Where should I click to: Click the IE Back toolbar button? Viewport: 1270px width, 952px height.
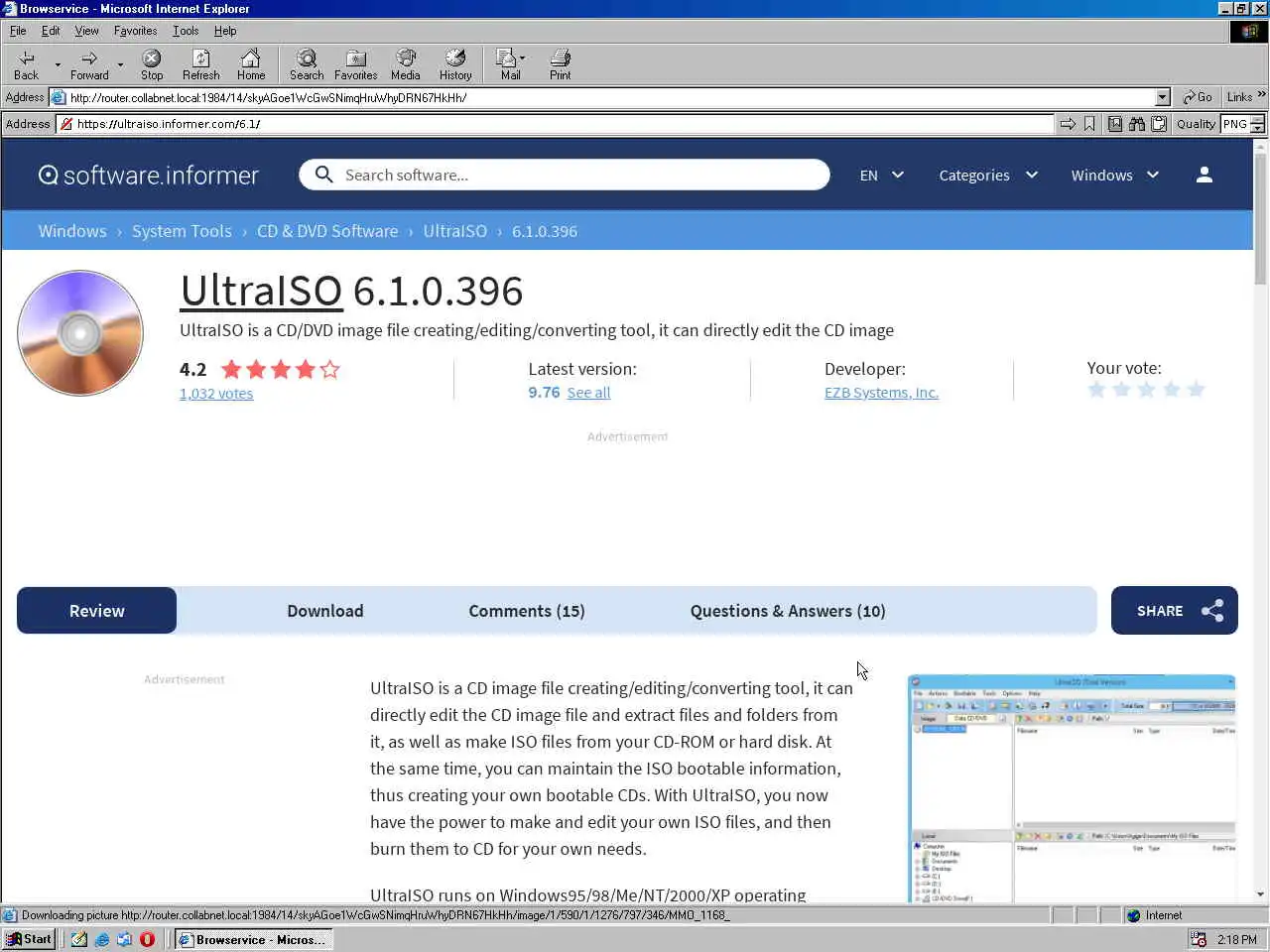pyautogui.click(x=27, y=64)
